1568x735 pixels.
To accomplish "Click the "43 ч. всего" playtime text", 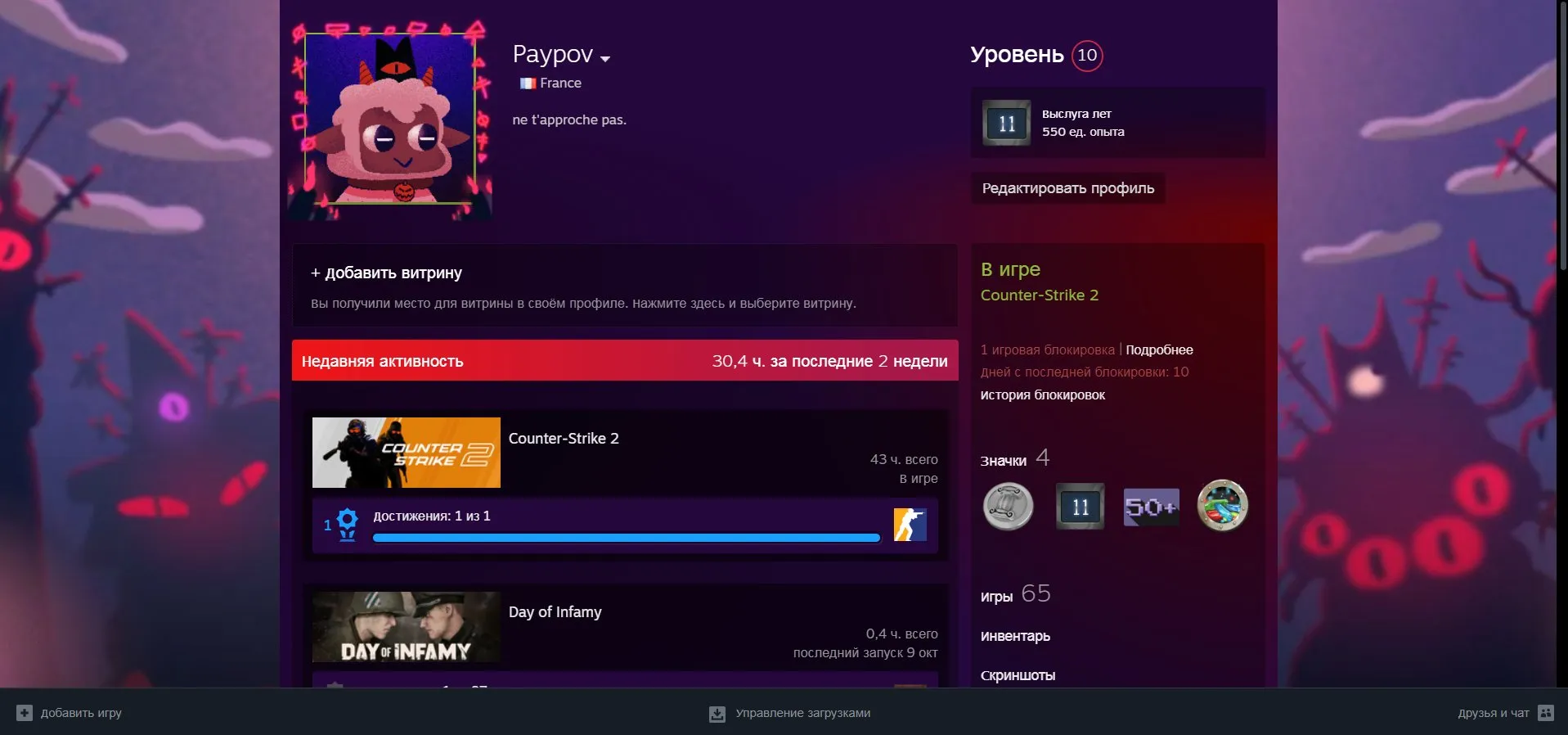I will coord(904,460).
